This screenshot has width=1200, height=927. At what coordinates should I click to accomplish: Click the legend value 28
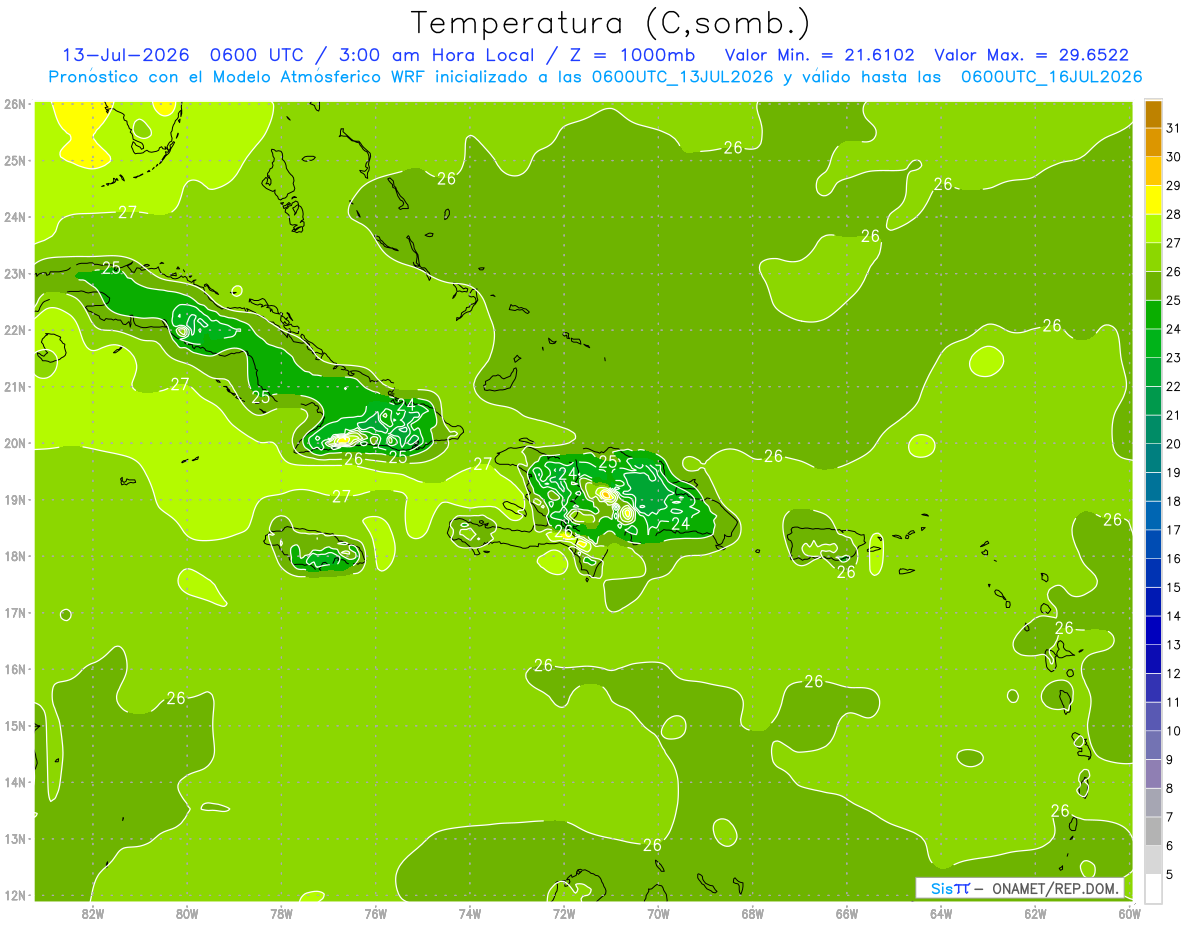(x=1174, y=214)
